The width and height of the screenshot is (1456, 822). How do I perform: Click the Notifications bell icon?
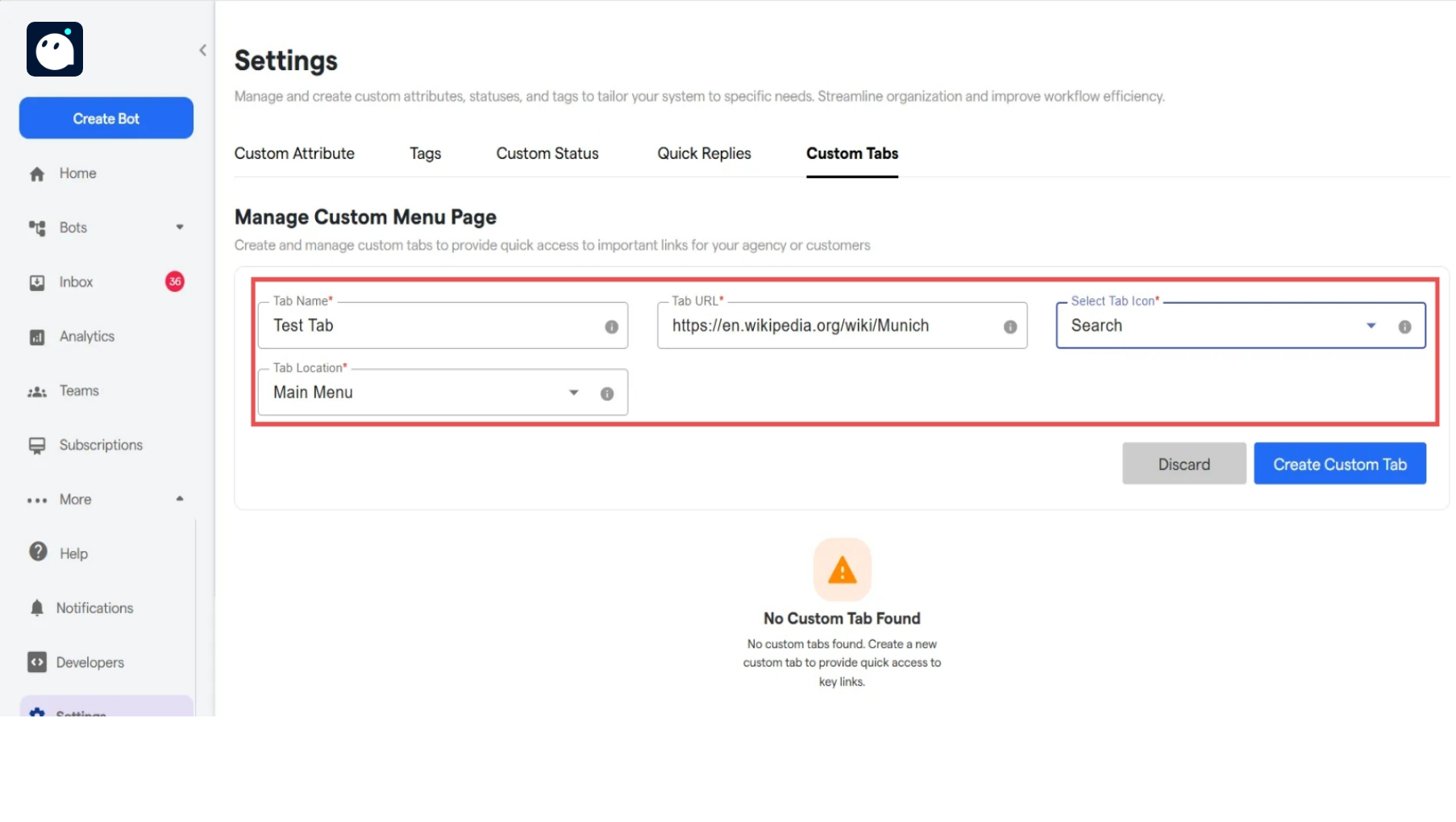[x=37, y=608]
